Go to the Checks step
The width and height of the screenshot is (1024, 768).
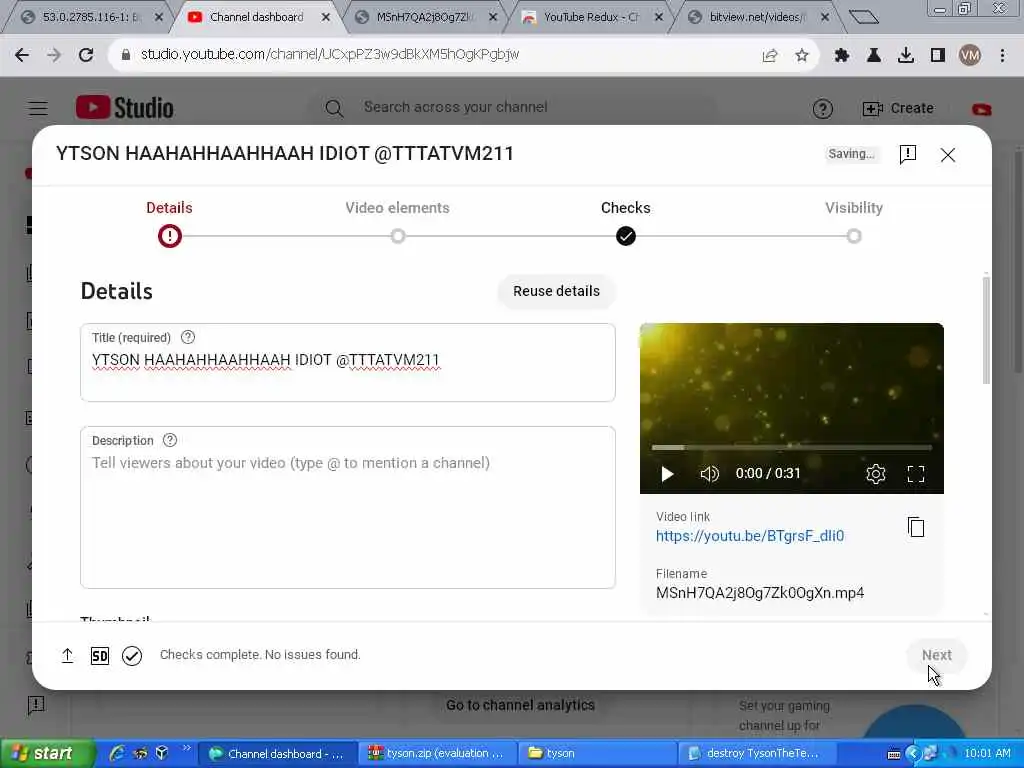[626, 223]
